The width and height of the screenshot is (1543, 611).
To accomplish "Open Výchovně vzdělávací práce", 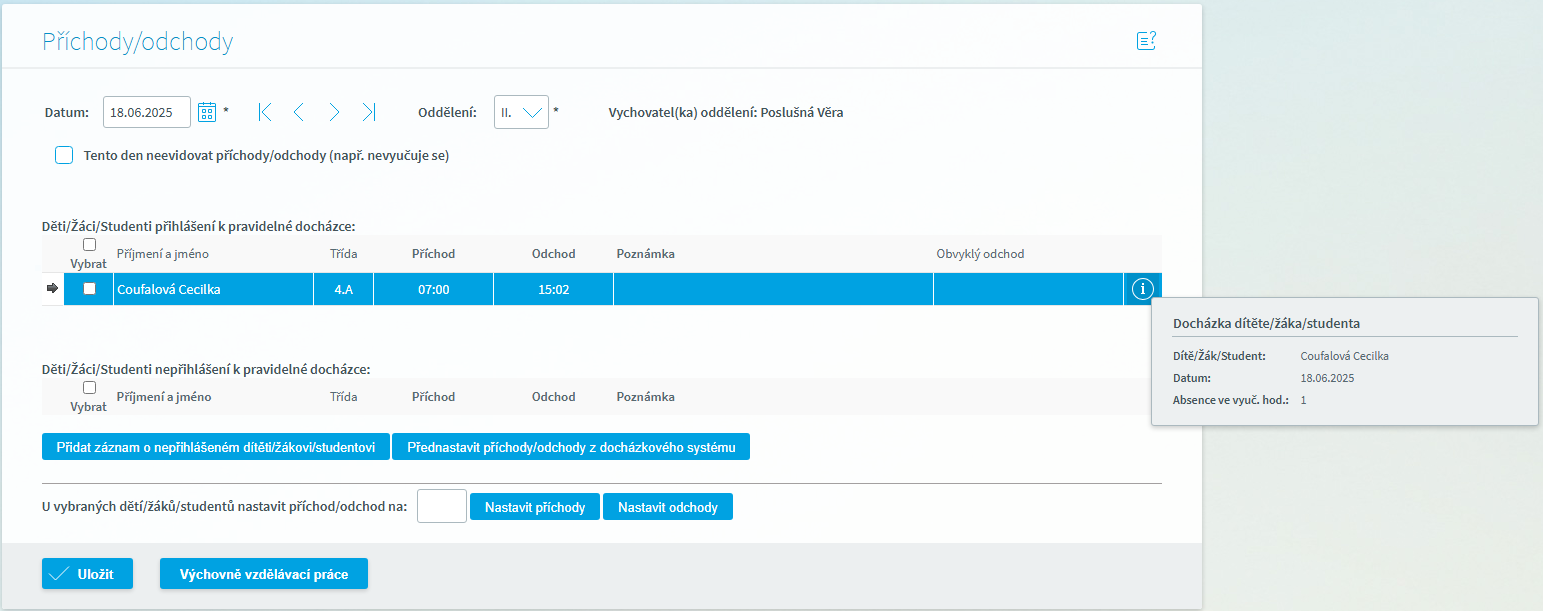I will tap(264, 574).
